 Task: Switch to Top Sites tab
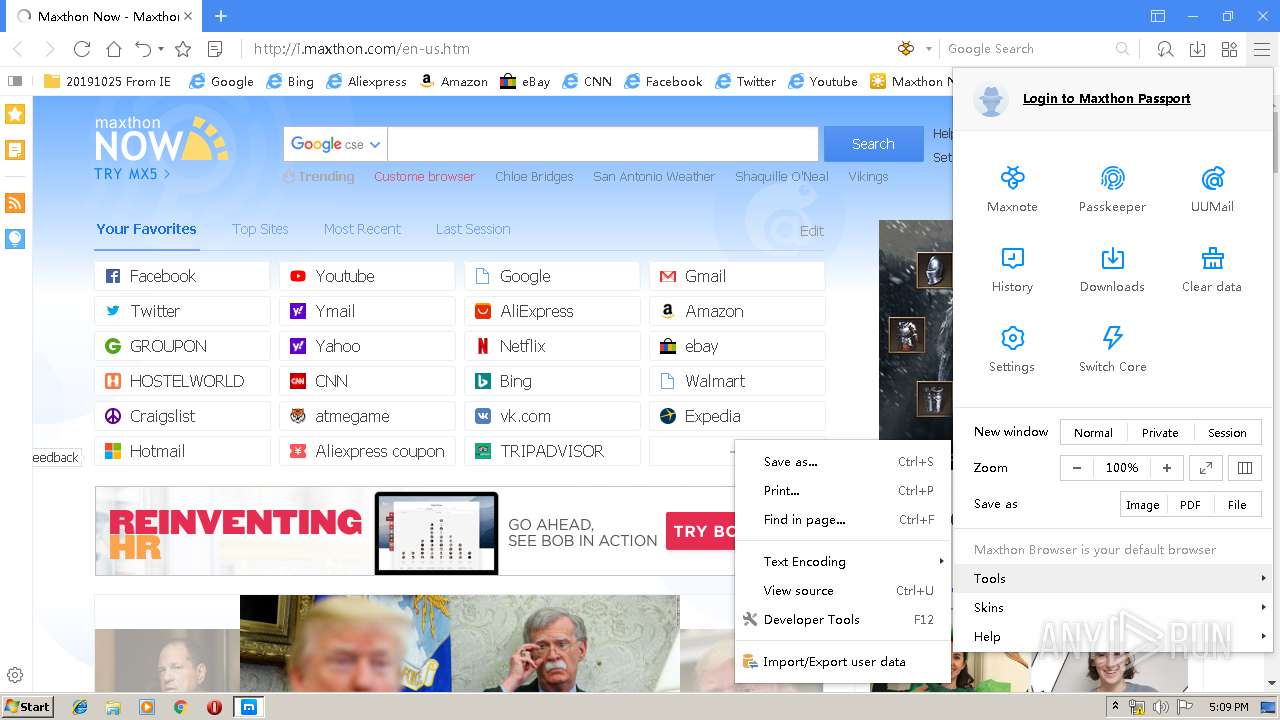[x=260, y=229]
